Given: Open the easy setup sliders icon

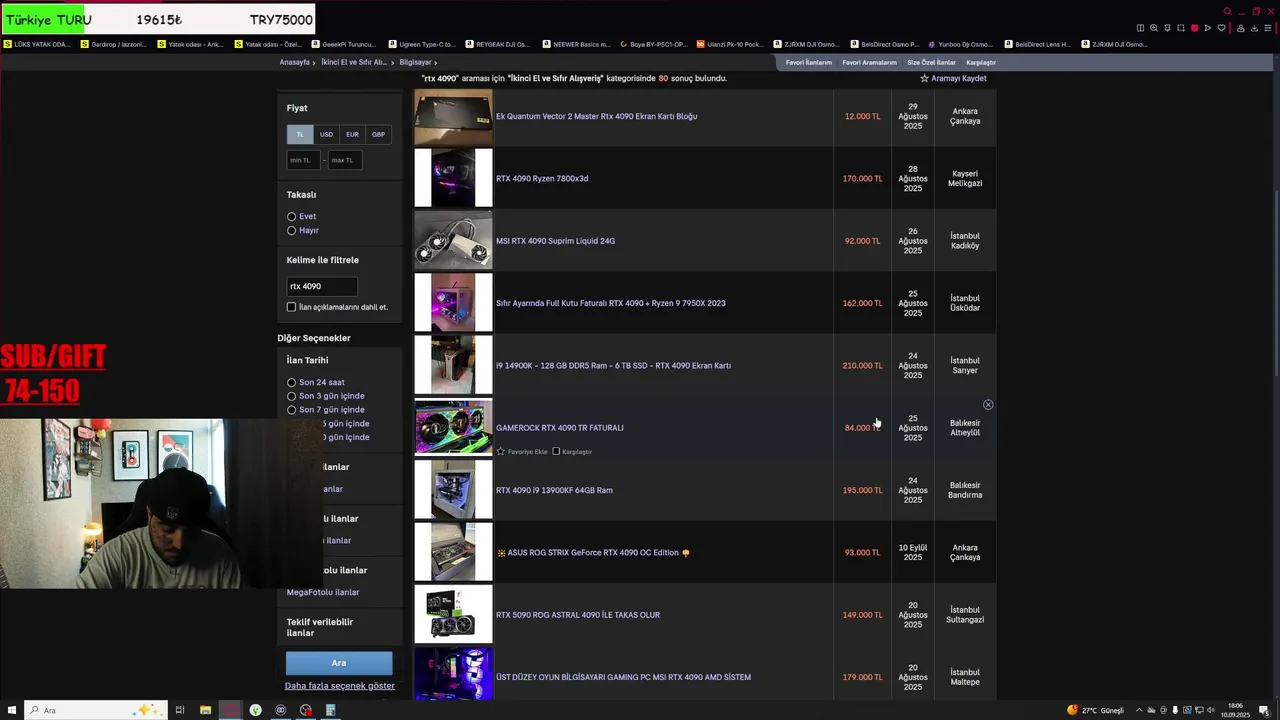Looking at the screenshot, I should point(1266,28).
